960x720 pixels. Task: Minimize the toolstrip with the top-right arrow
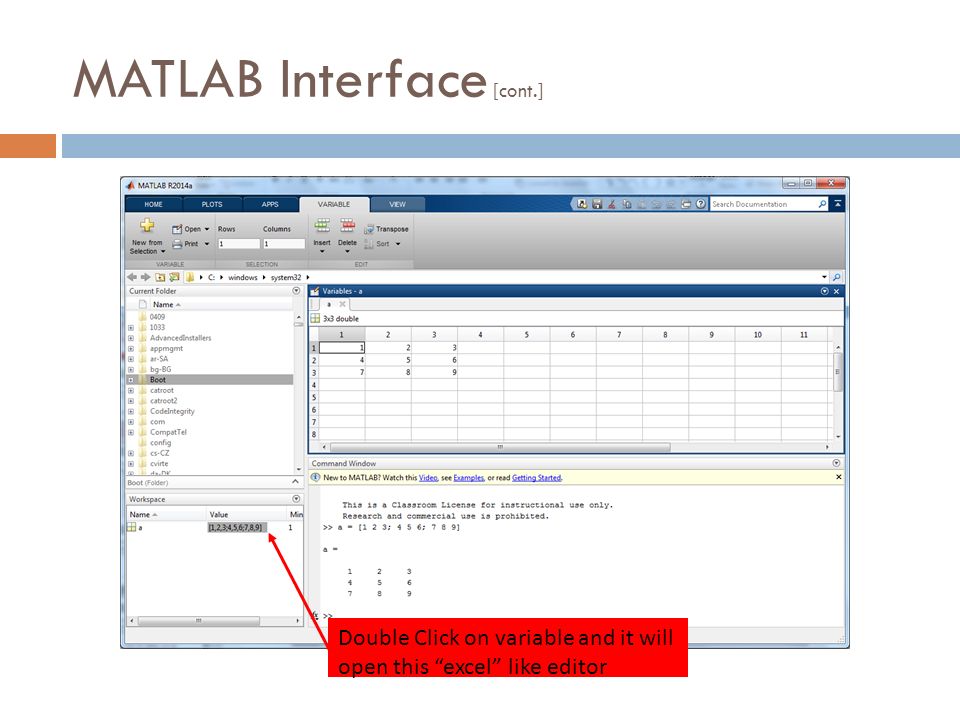[838, 204]
